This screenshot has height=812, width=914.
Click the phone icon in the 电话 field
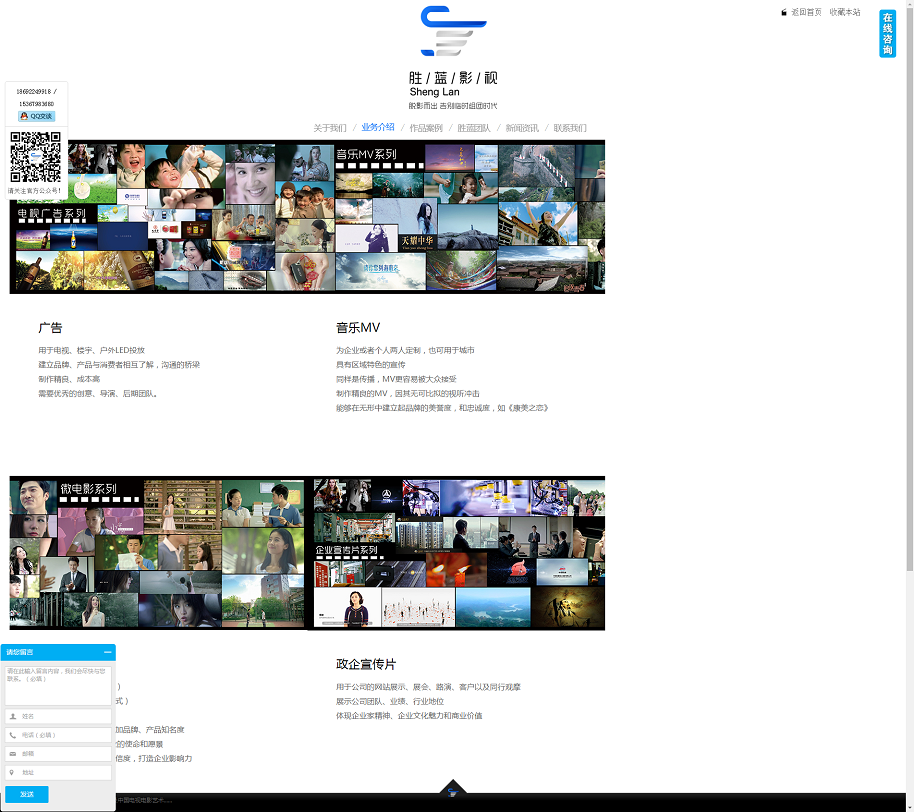13,735
